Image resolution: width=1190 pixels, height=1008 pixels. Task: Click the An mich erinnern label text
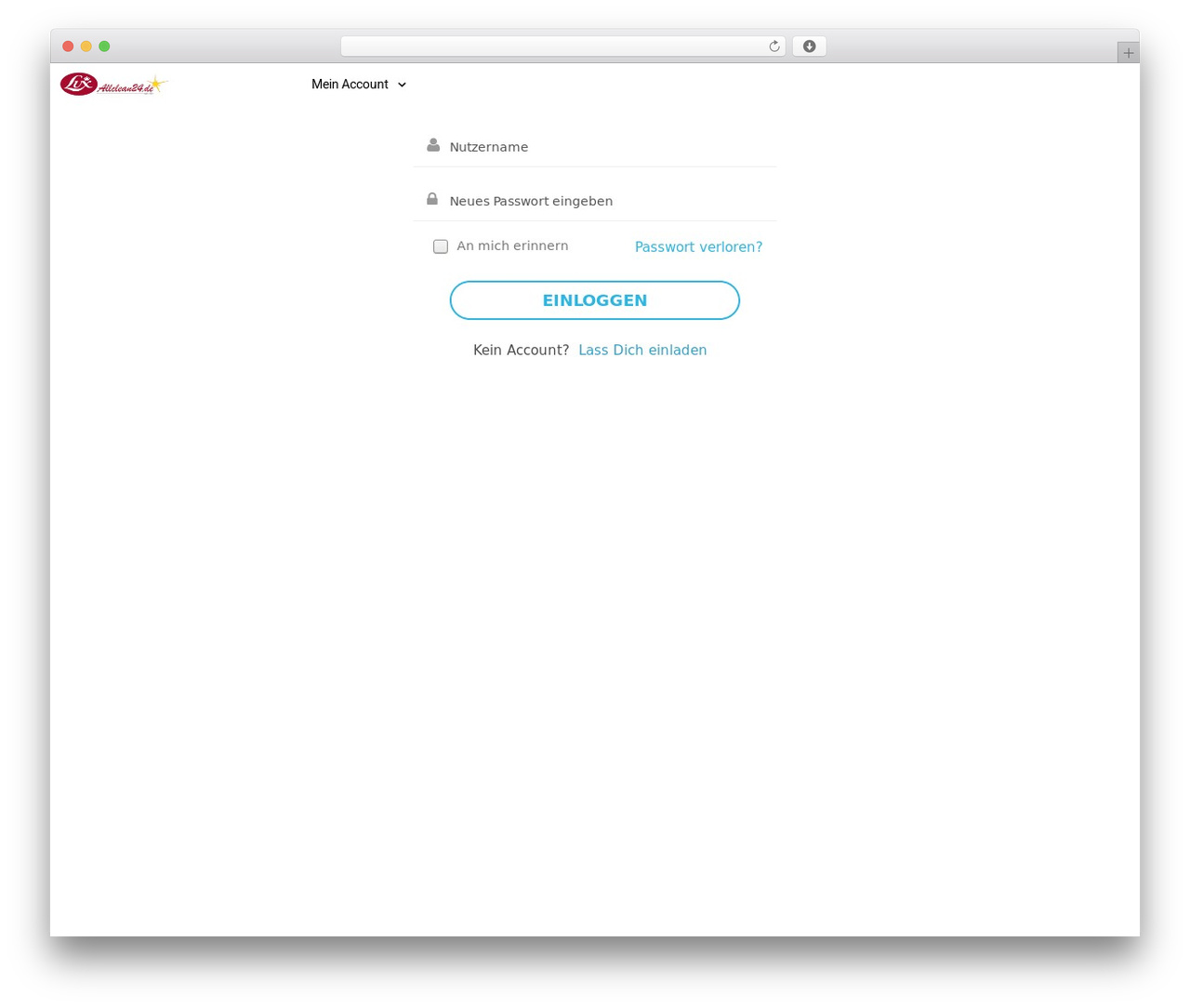[512, 245]
